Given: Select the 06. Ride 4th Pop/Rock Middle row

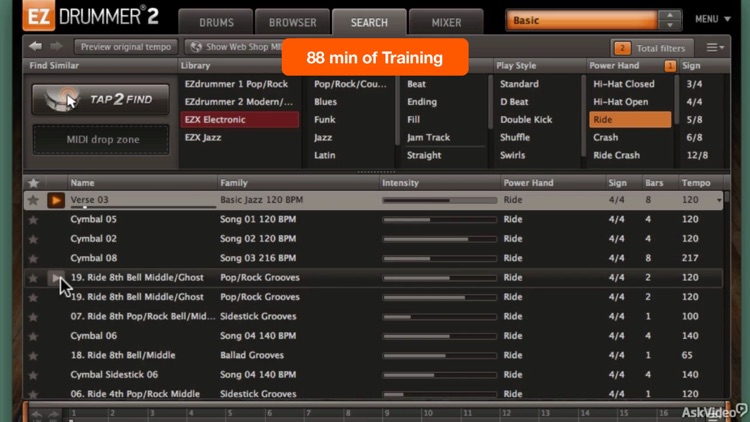Looking at the screenshot, I should tap(373, 394).
